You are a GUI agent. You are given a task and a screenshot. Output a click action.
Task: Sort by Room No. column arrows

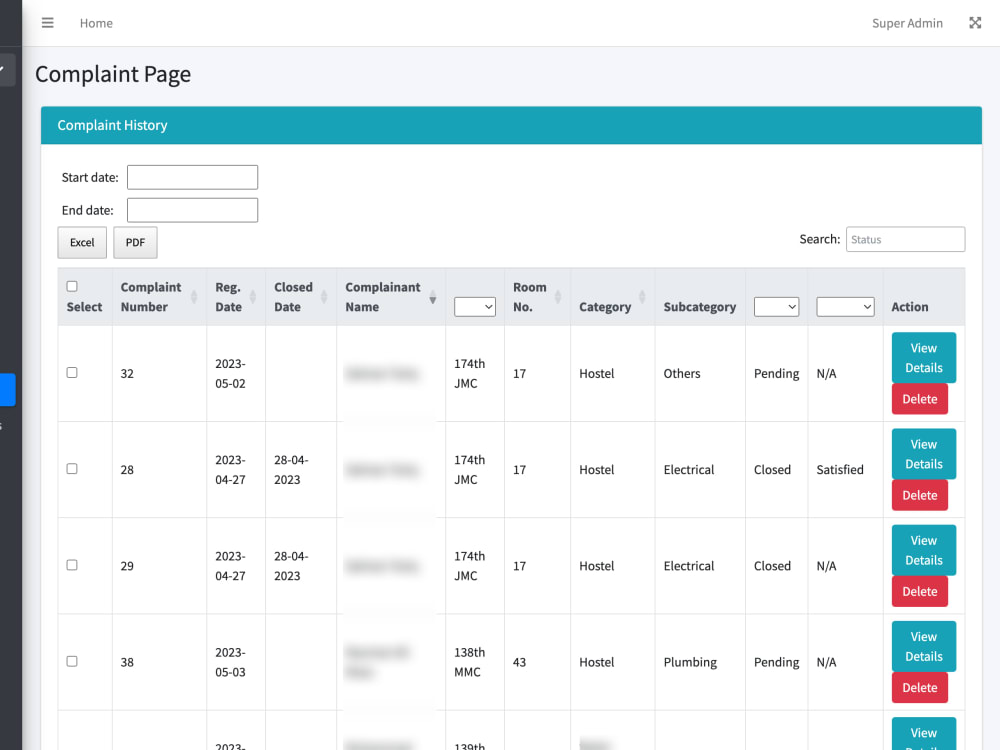tap(558, 297)
